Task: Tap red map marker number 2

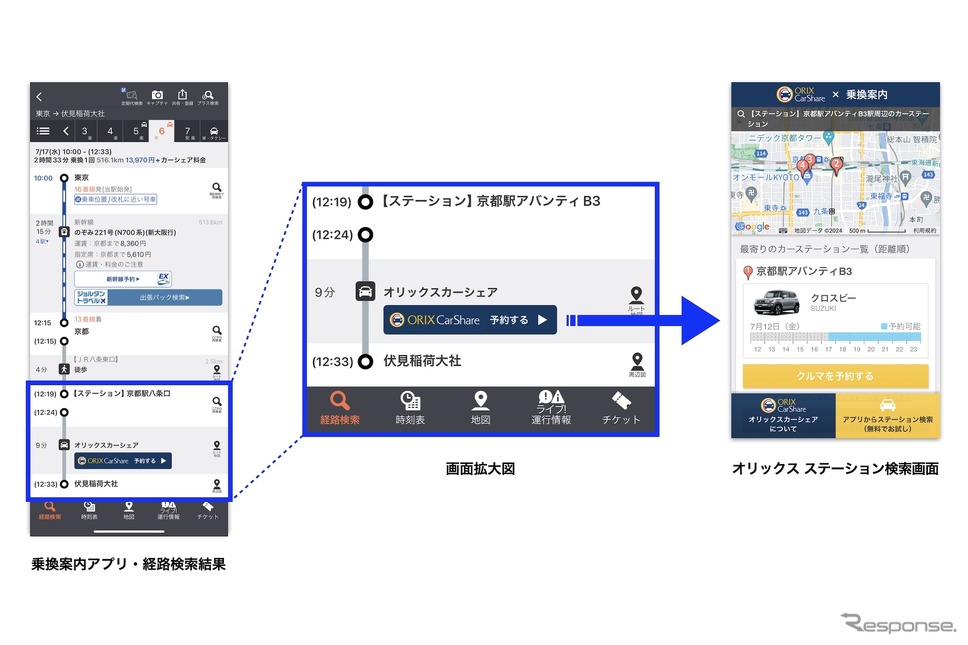Action: pyautogui.click(x=836, y=165)
